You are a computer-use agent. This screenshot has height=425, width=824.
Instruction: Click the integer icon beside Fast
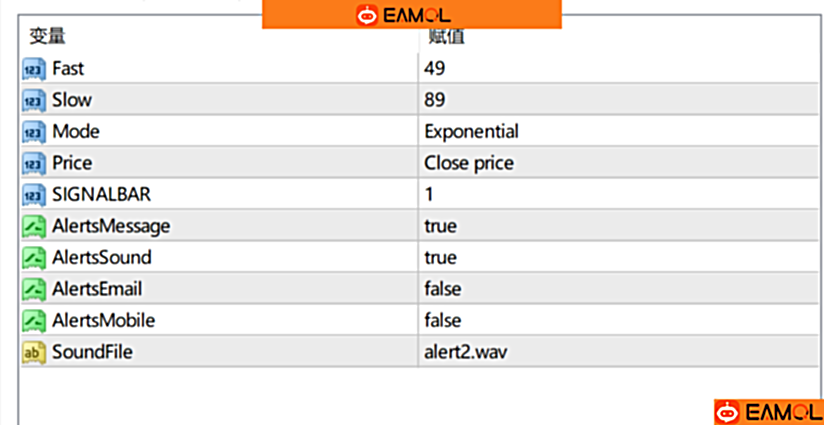coord(34,69)
